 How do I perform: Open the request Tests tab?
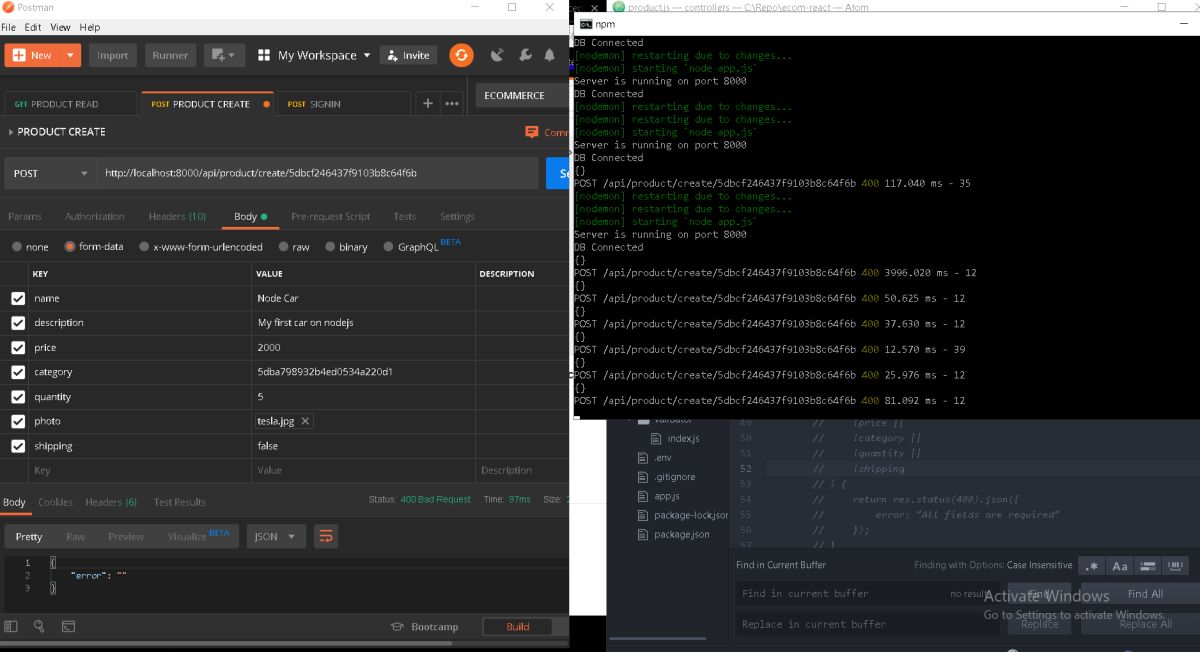tap(404, 216)
